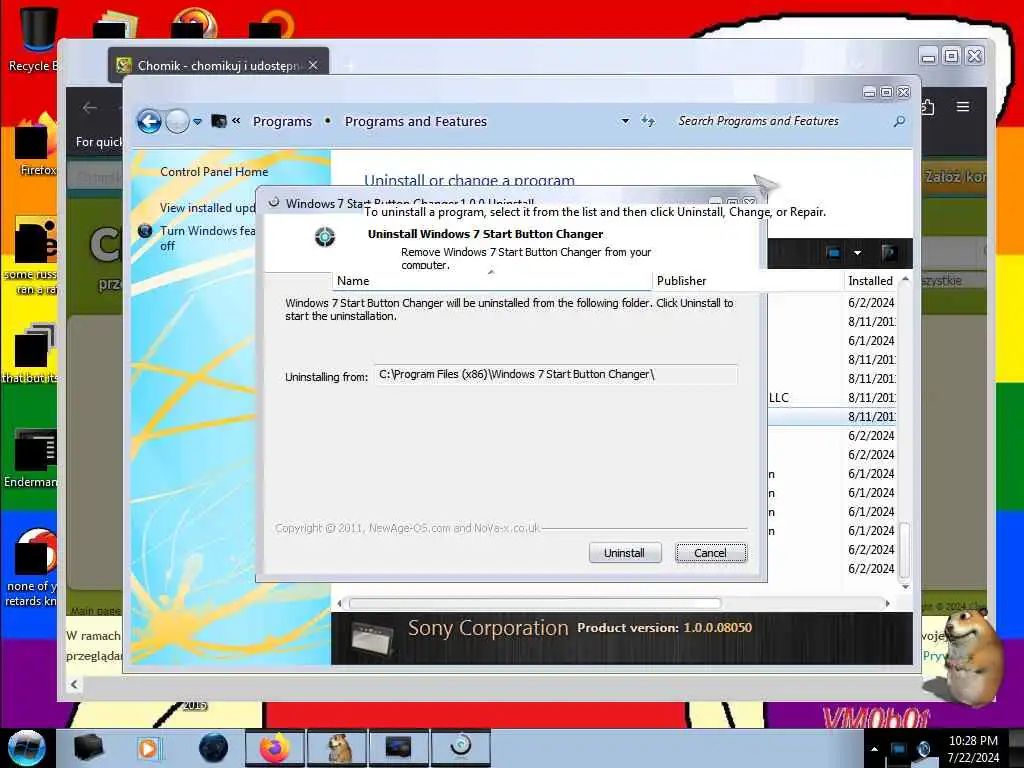Click the control panel icon in address bar
Viewport: 1024px width, 768px height.
click(x=219, y=121)
